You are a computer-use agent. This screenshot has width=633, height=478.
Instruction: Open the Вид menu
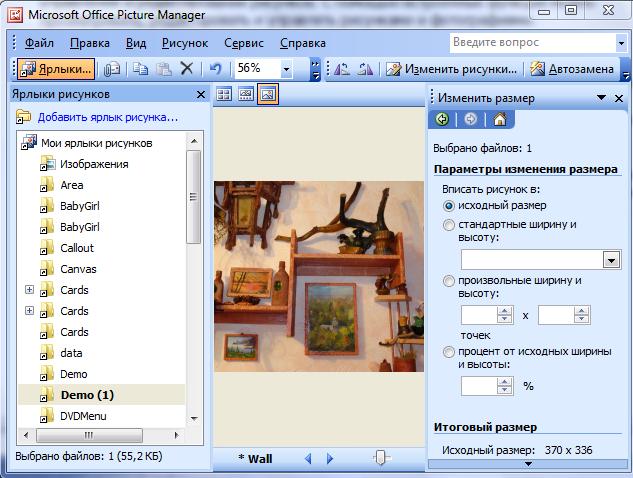136,43
